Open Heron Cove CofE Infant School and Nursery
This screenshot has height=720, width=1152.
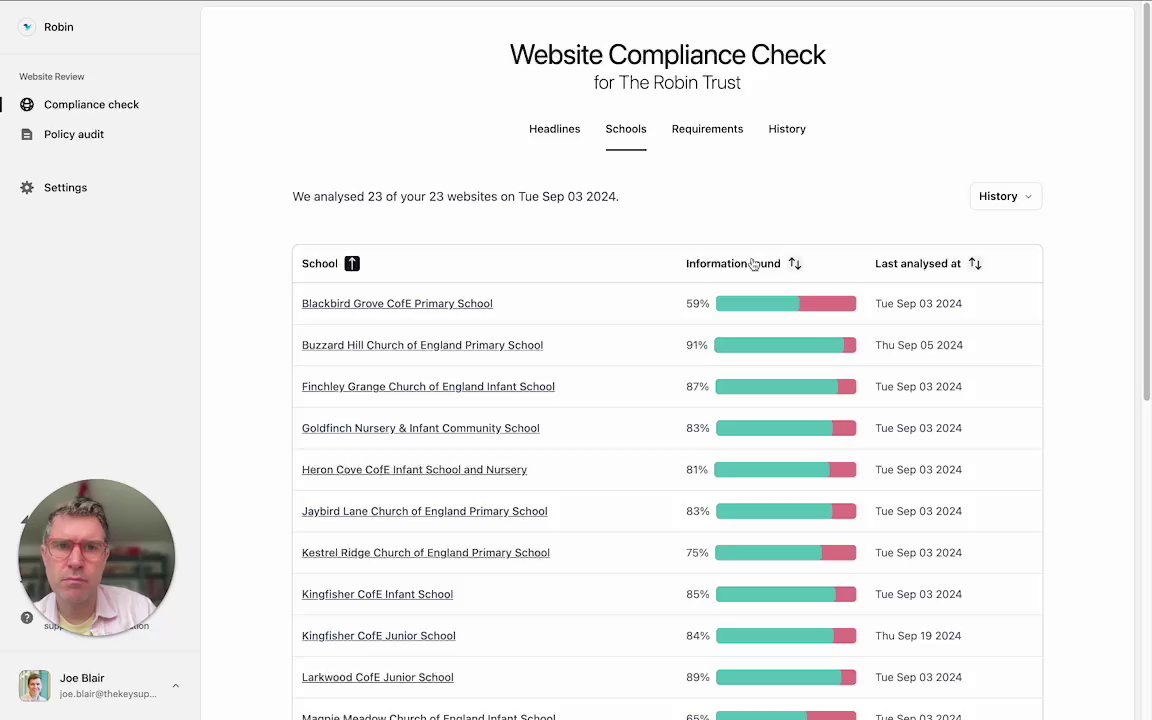point(414,469)
